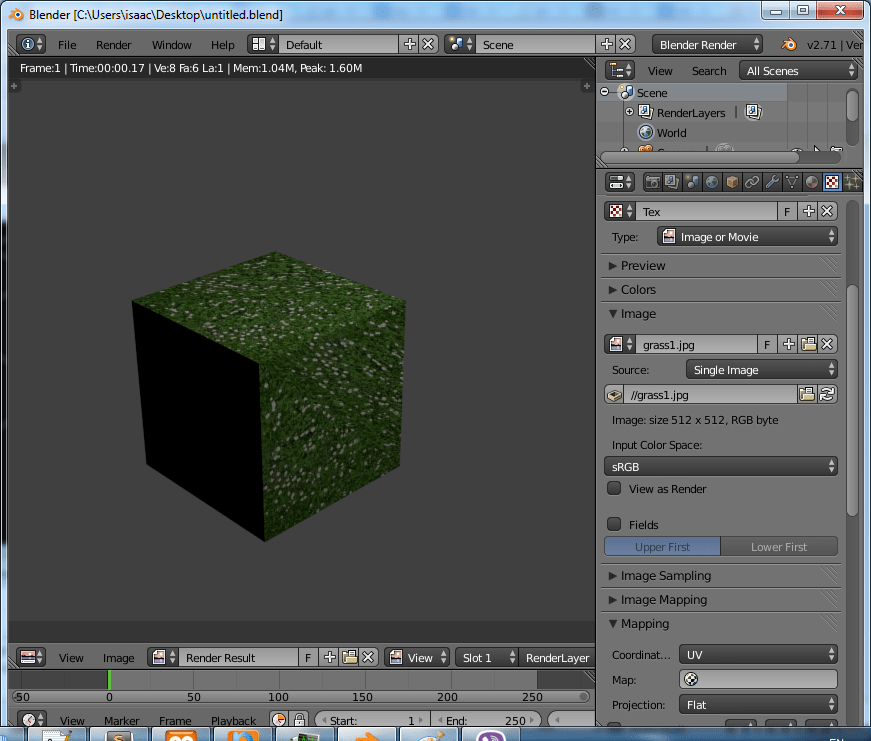Select the Lower First field option
The height and width of the screenshot is (741, 871).
pyautogui.click(x=778, y=547)
